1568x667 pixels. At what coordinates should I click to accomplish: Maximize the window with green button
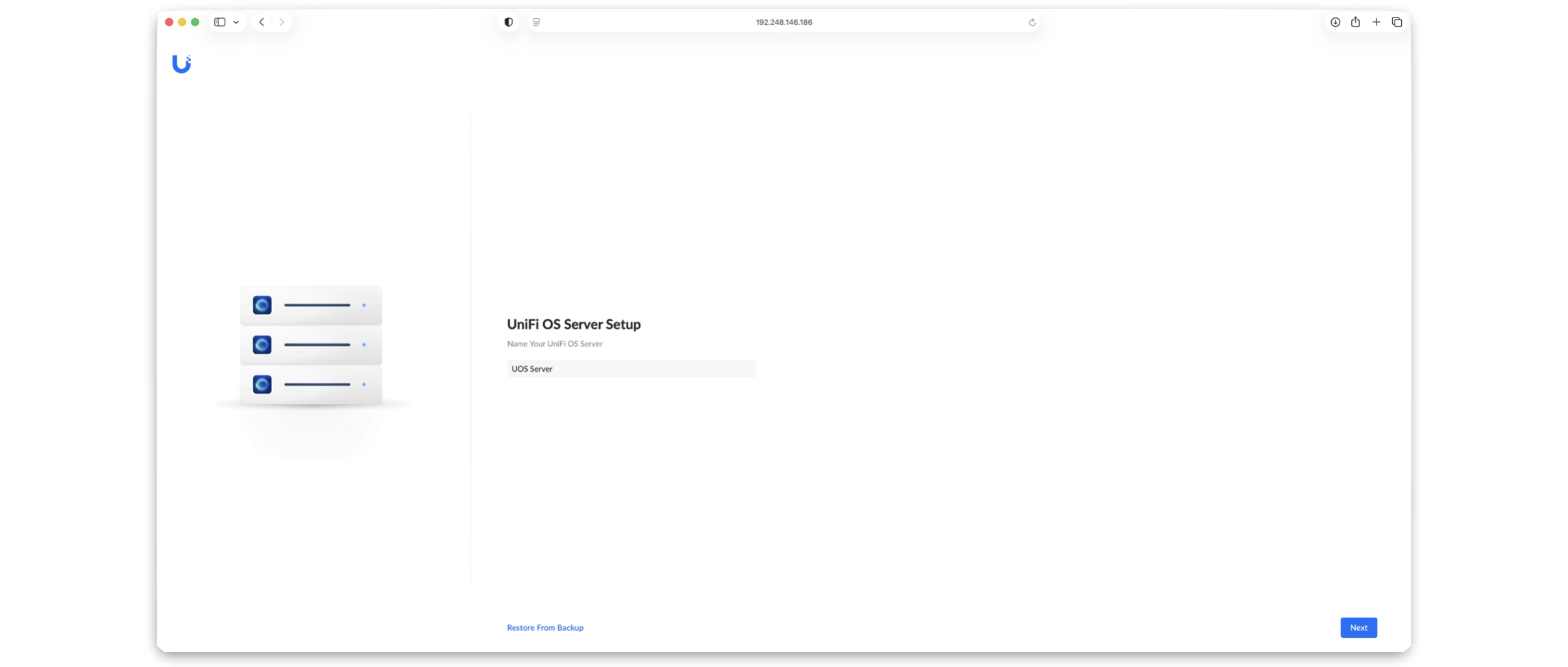click(x=195, y=22)
